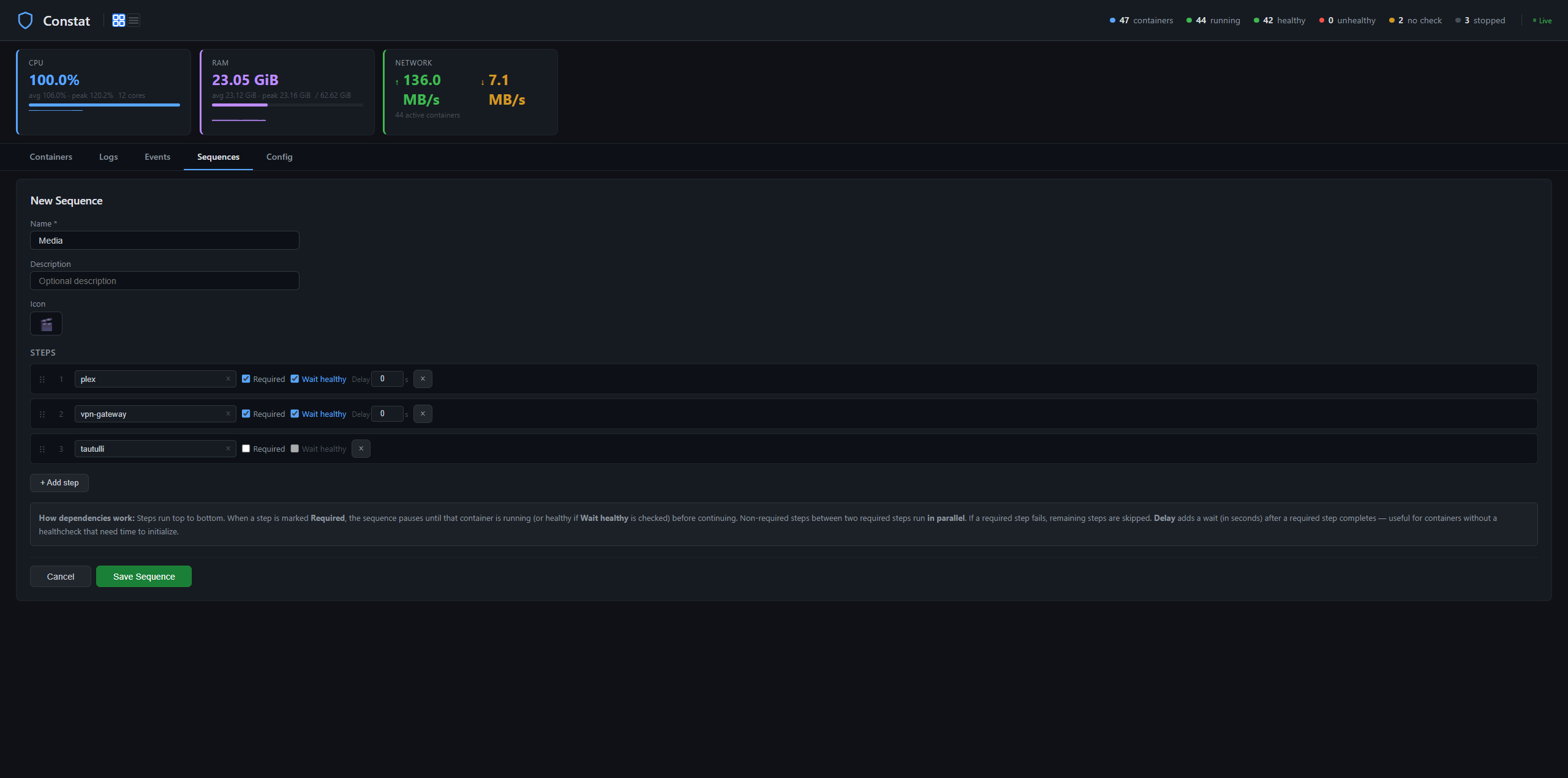Click the 0 unhealthy status

coord(1347,21)
